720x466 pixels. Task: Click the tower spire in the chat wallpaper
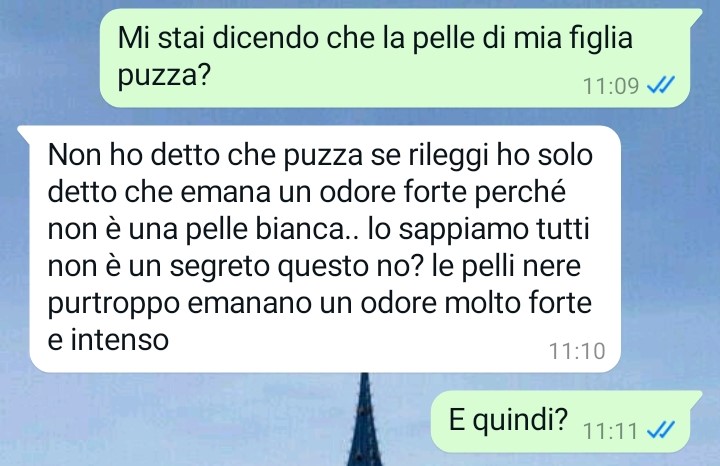click(365, 420)
